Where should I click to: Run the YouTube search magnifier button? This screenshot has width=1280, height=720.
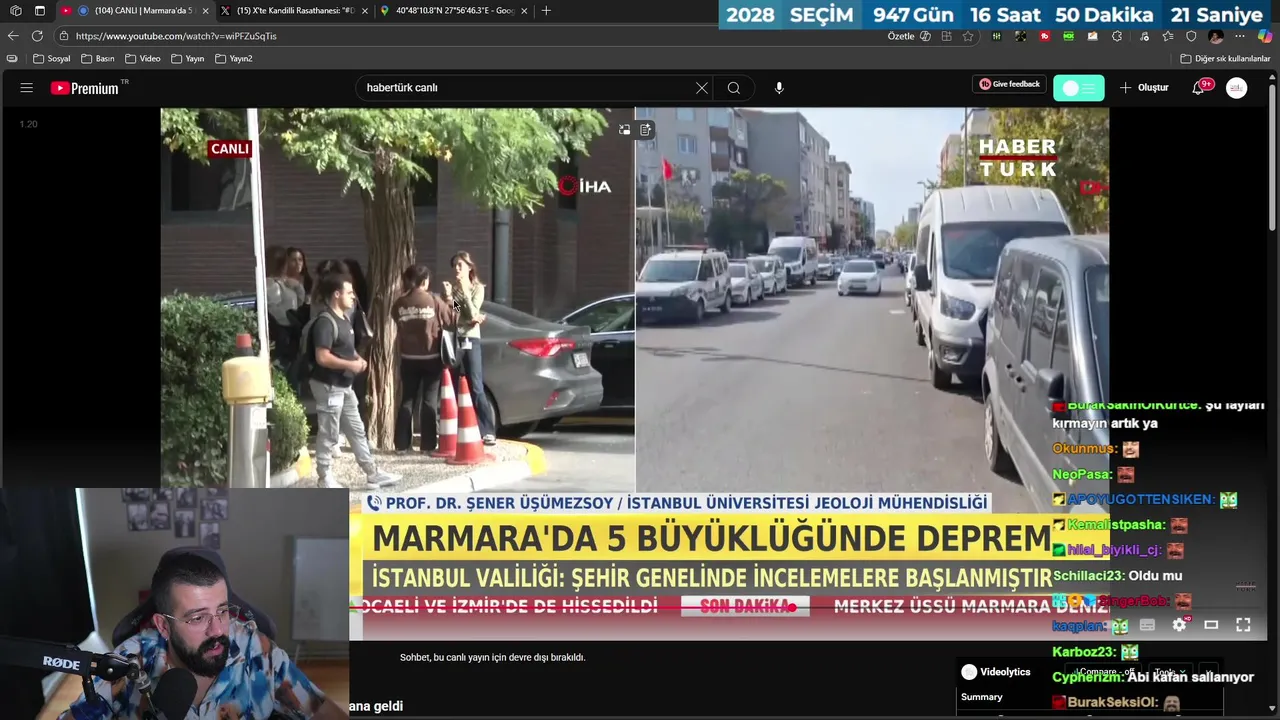(x=734, y=88)
